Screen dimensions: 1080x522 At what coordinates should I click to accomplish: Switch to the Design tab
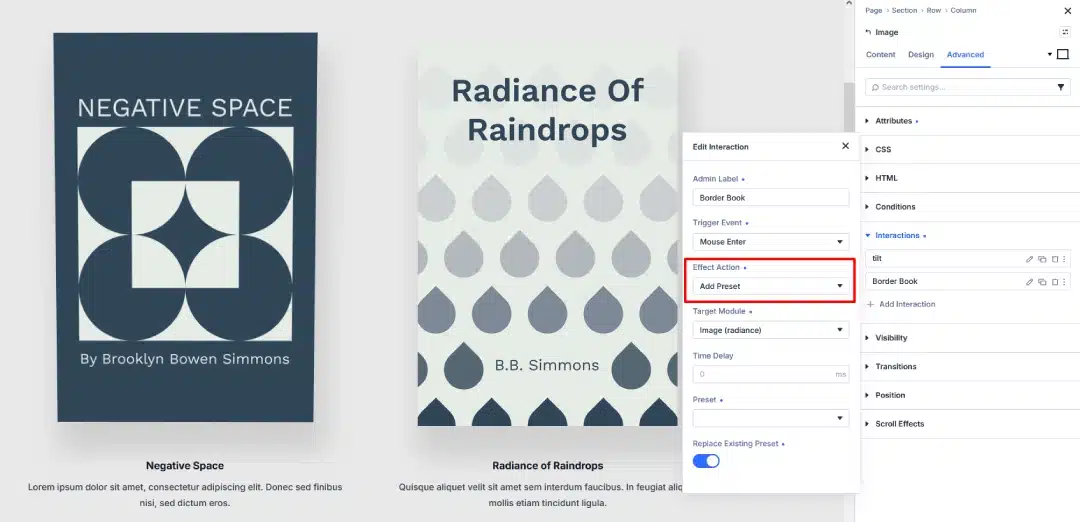click(x=921, y=54)
